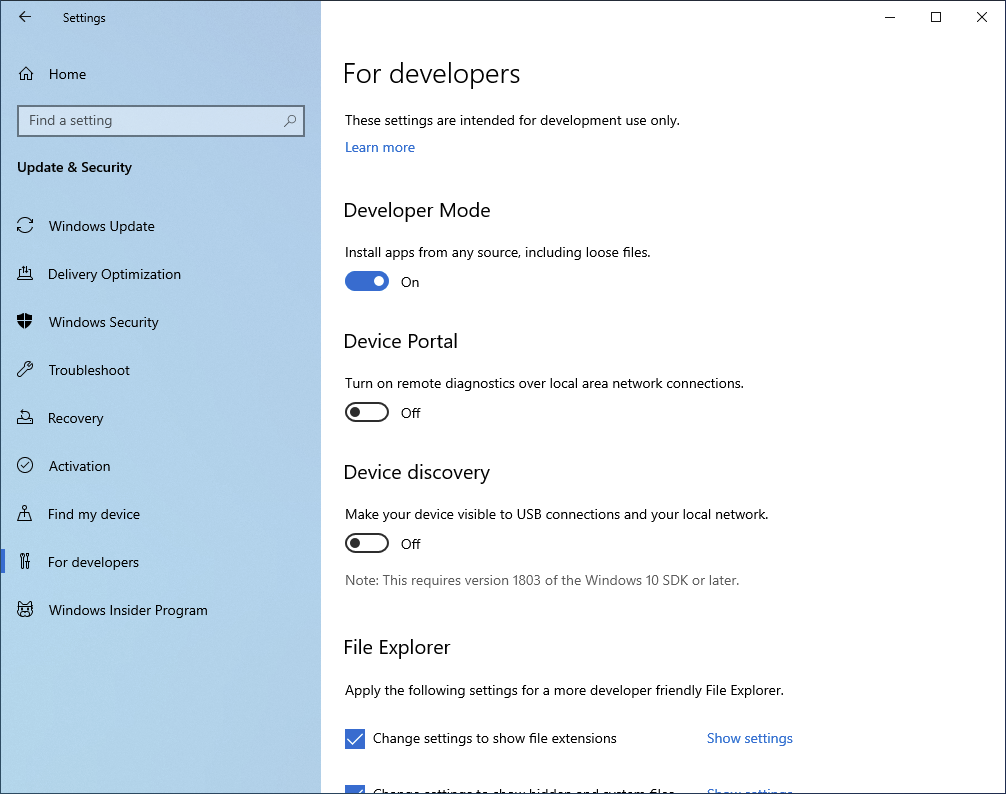Maximize the Settings window
The width and height of the screenshot is (1006, 794).
(936, 17)
